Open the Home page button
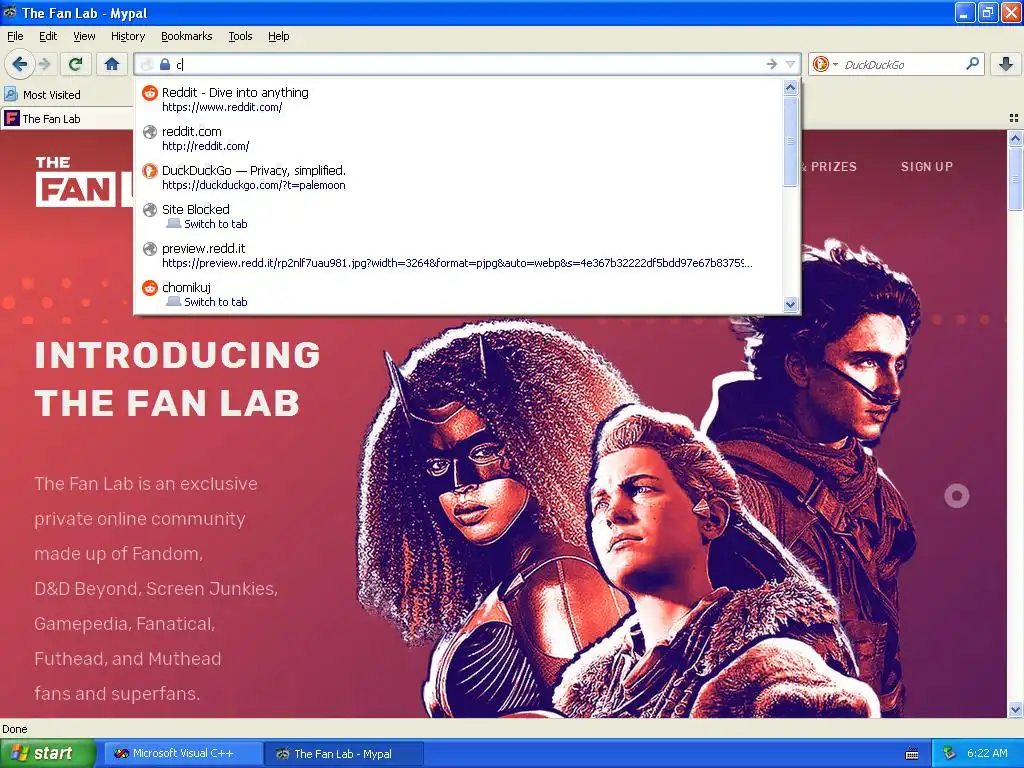 coord(112,64)
